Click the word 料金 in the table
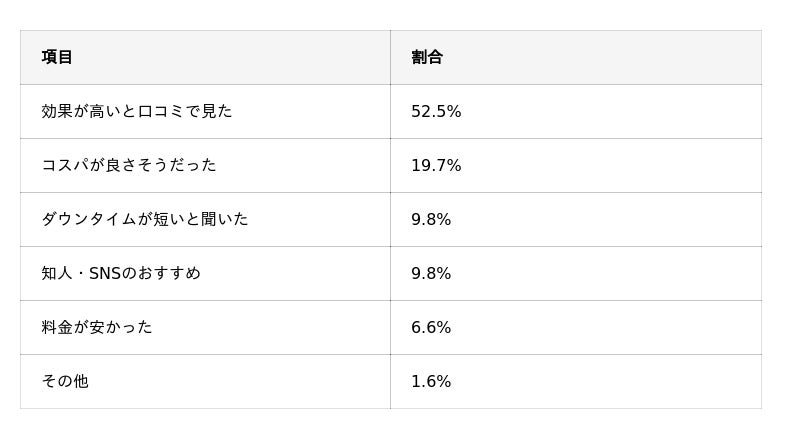Viewport: 800px width, 439px height. [x=57, y=327]
